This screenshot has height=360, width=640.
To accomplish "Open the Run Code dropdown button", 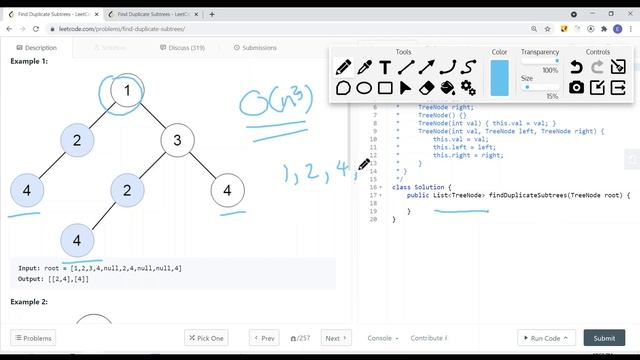I will (547, 338).
